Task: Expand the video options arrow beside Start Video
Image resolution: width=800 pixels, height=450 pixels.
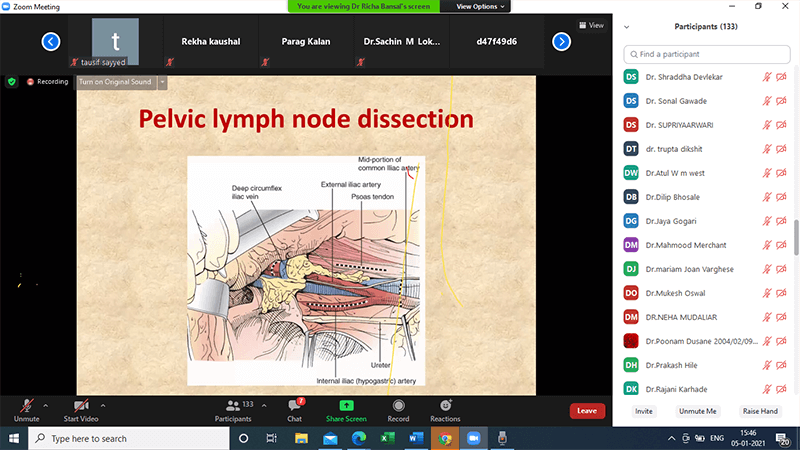Action: tap(103, 405)
